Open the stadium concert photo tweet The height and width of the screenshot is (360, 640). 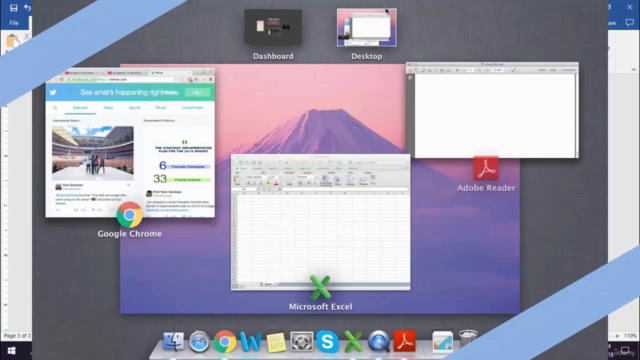click(x=93, y=153)
